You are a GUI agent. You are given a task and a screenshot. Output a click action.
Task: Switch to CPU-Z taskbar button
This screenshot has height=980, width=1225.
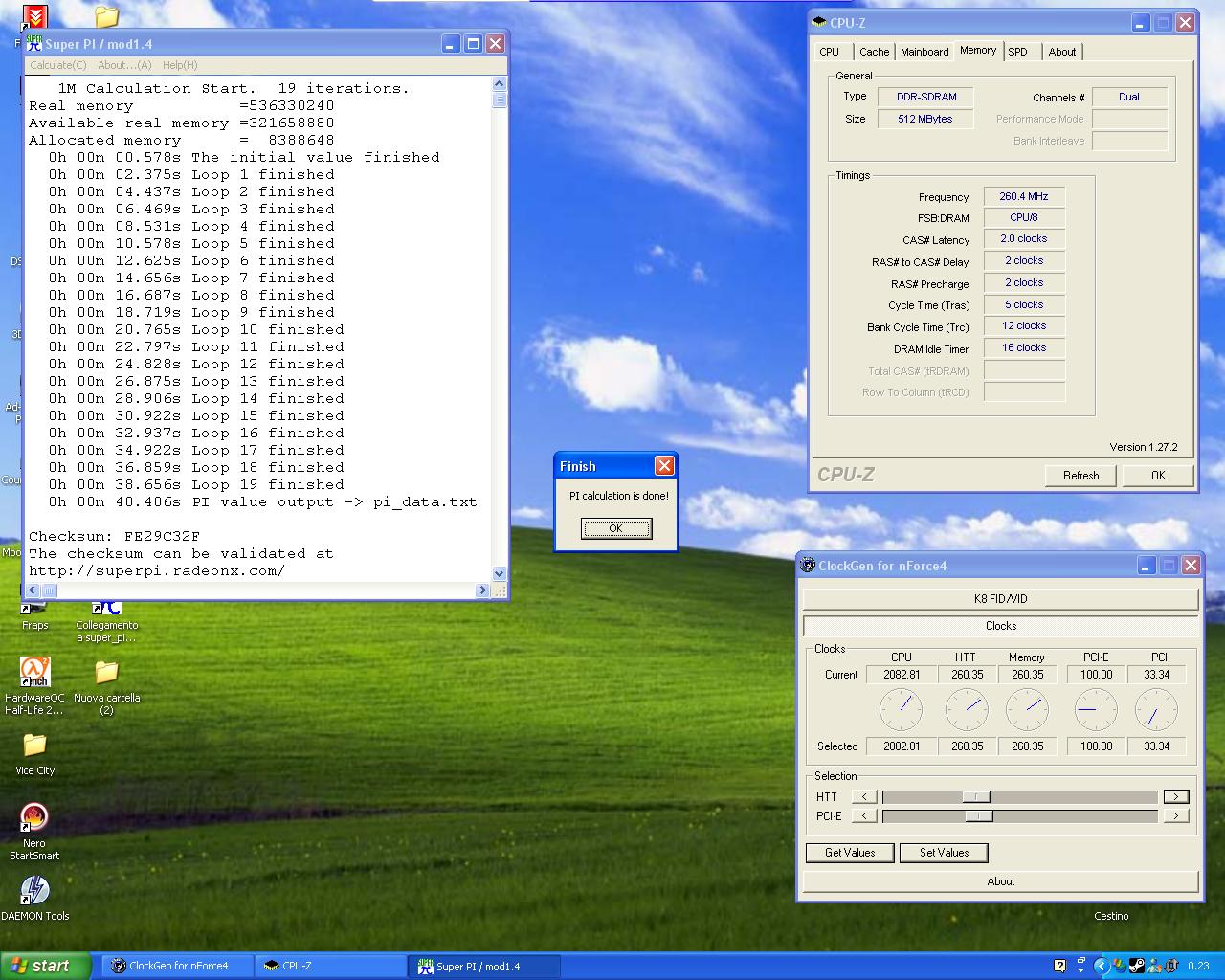(x=331, y=966)
